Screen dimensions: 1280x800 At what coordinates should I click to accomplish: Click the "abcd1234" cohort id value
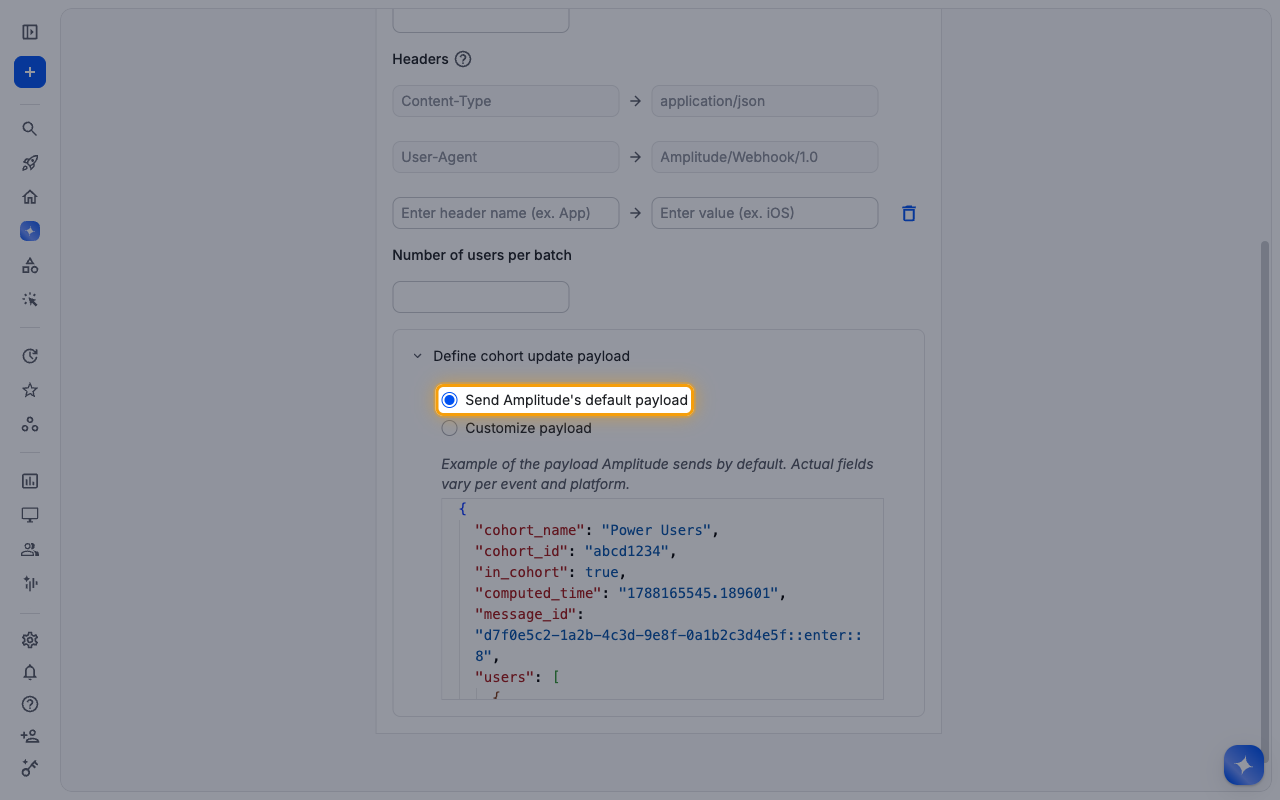[x=627, y=551]
